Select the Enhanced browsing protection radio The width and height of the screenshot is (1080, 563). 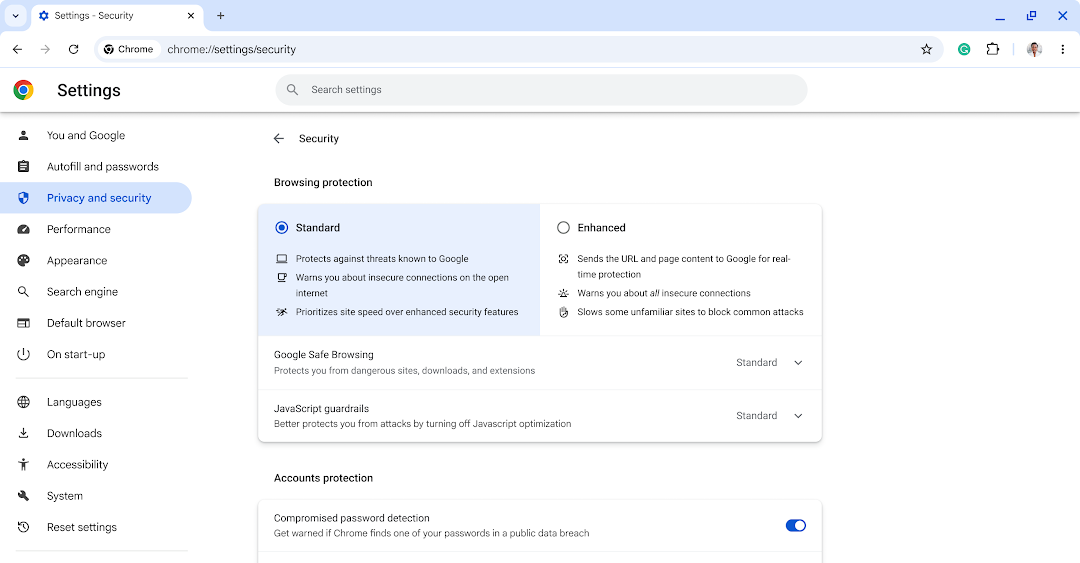pyautogui.click(x=564, y=228)
